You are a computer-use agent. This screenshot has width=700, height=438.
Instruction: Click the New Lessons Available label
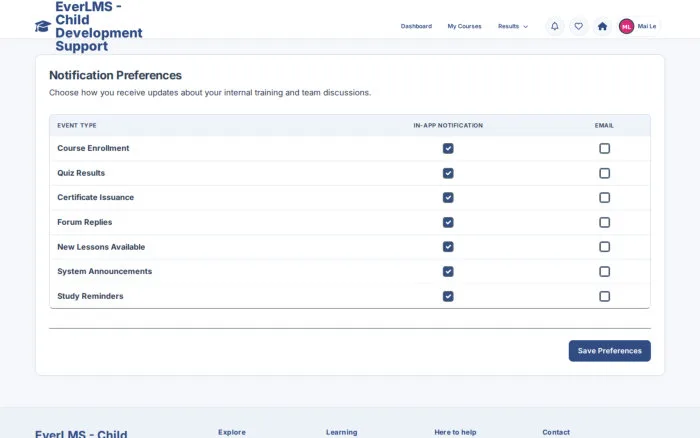coord(101,247)
